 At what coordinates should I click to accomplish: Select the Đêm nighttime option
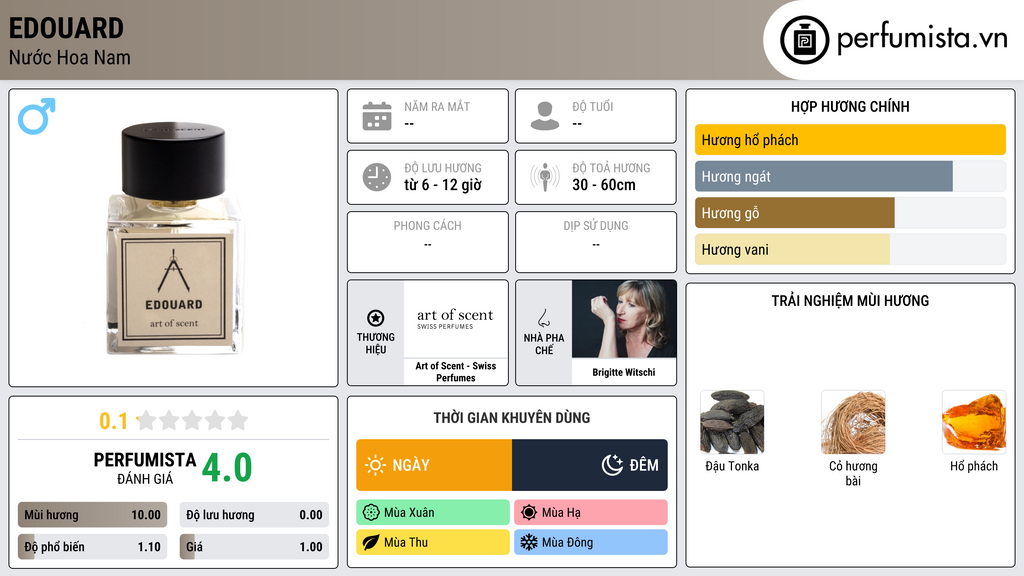tap(590, 465)
